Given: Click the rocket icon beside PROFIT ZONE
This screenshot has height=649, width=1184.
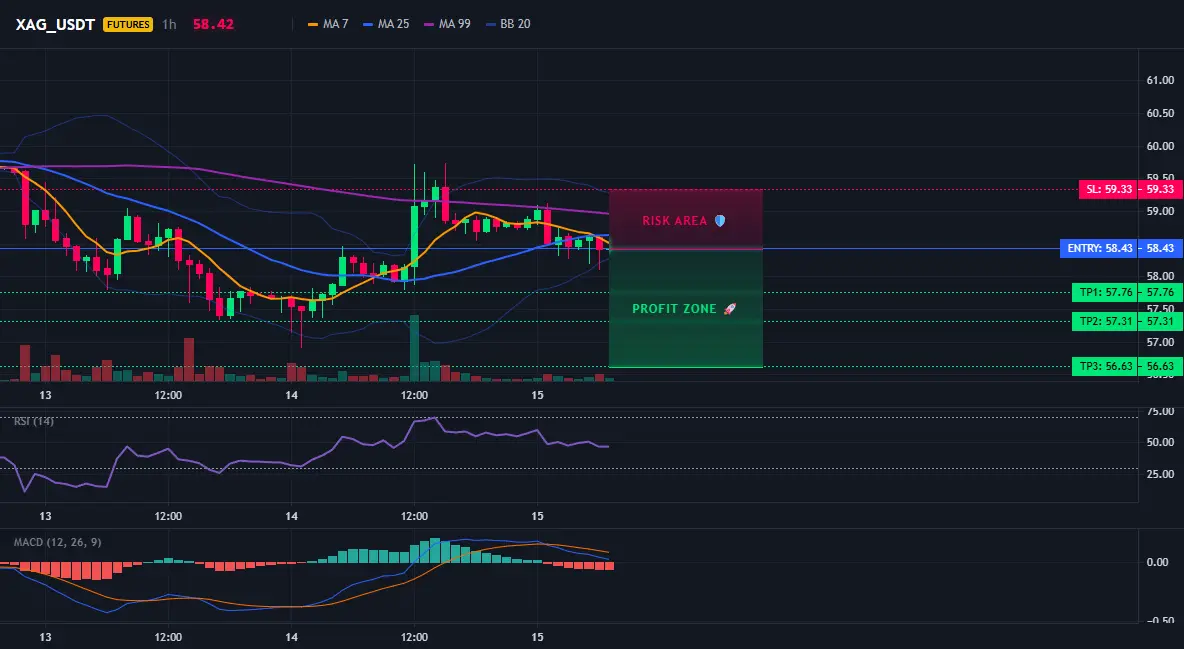Looking at the screenshot, I should point(729,308).
